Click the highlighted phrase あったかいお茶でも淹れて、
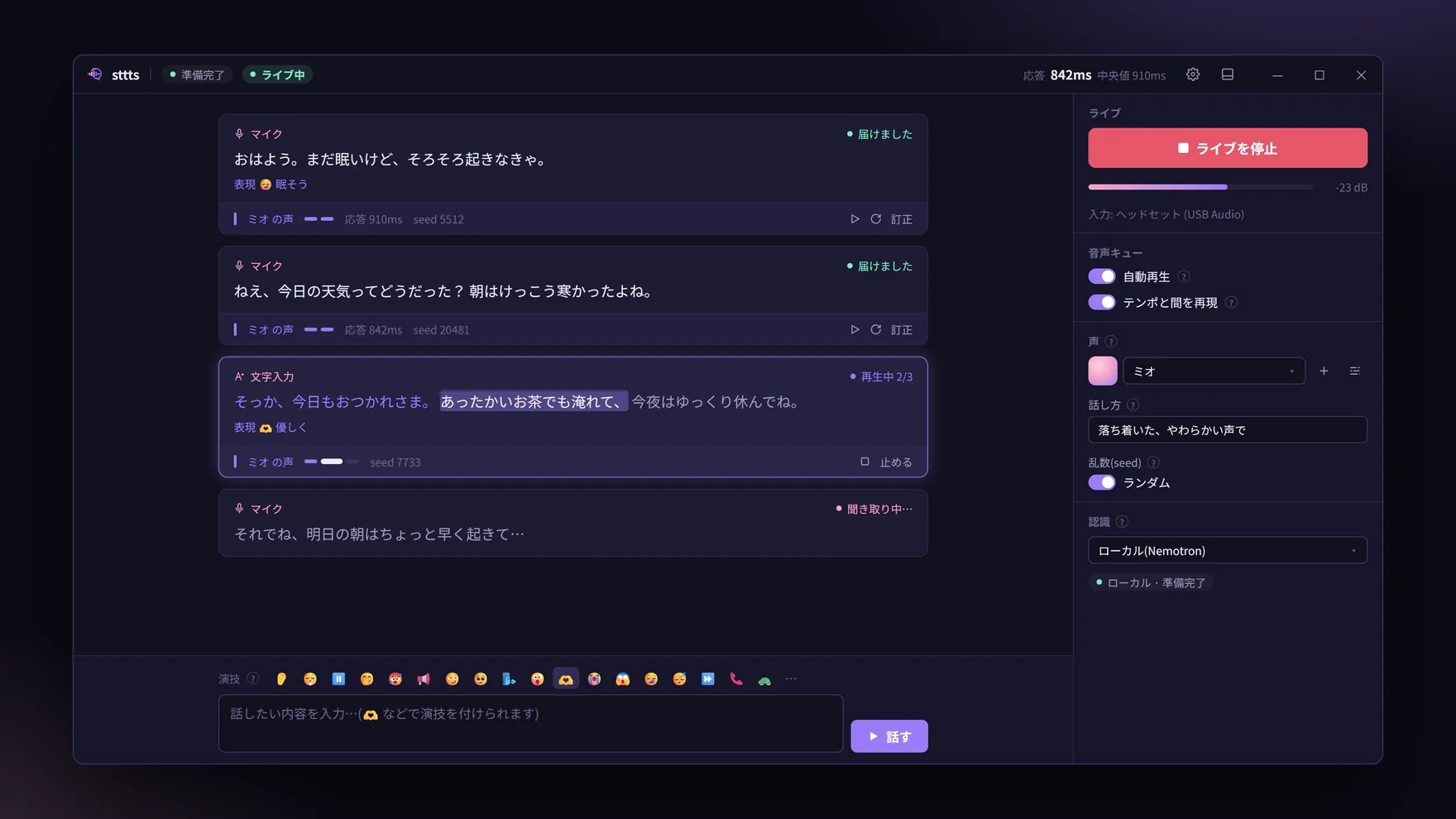 (x=534, y=401)
